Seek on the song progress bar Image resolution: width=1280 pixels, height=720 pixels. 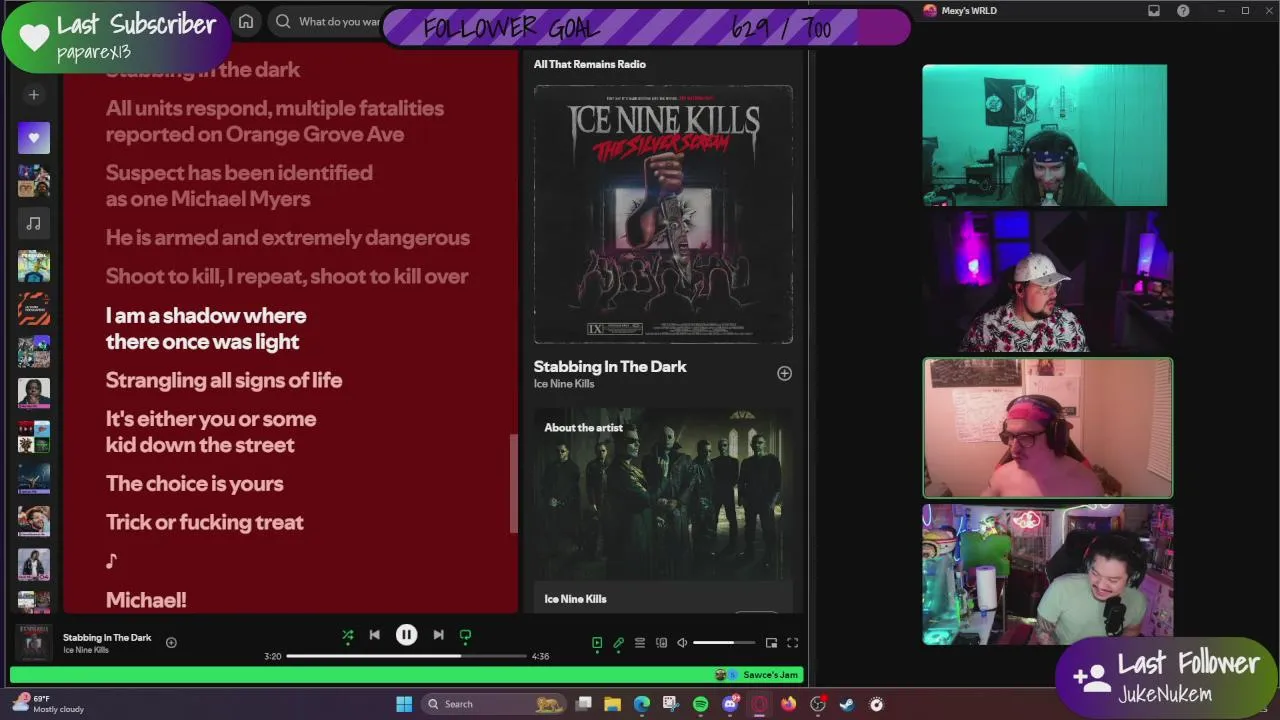pos(406,656)
